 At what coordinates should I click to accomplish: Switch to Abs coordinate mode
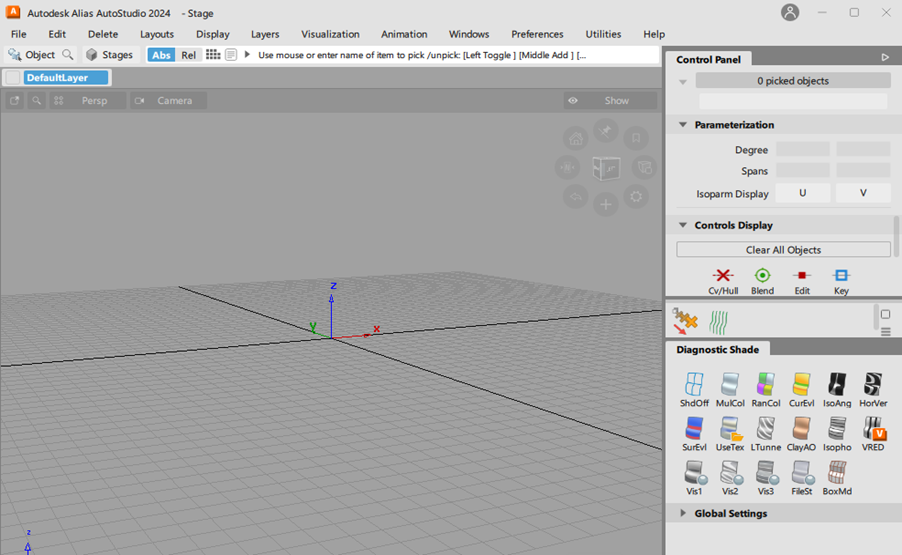pos(161,55)
